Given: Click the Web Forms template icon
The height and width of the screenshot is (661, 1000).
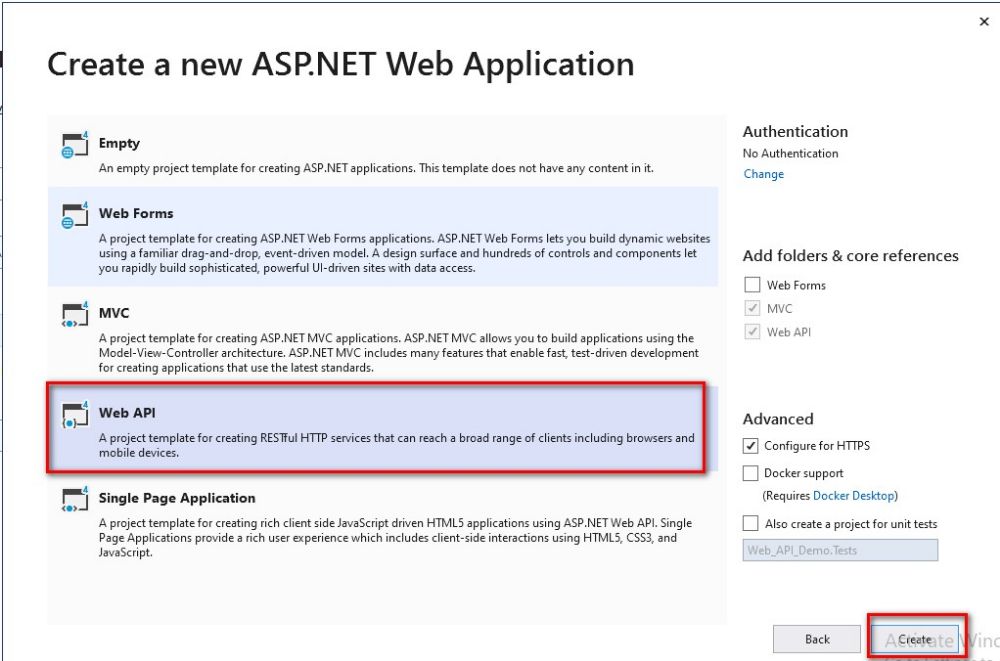Looking at the screenshot, I should (75, 215).
